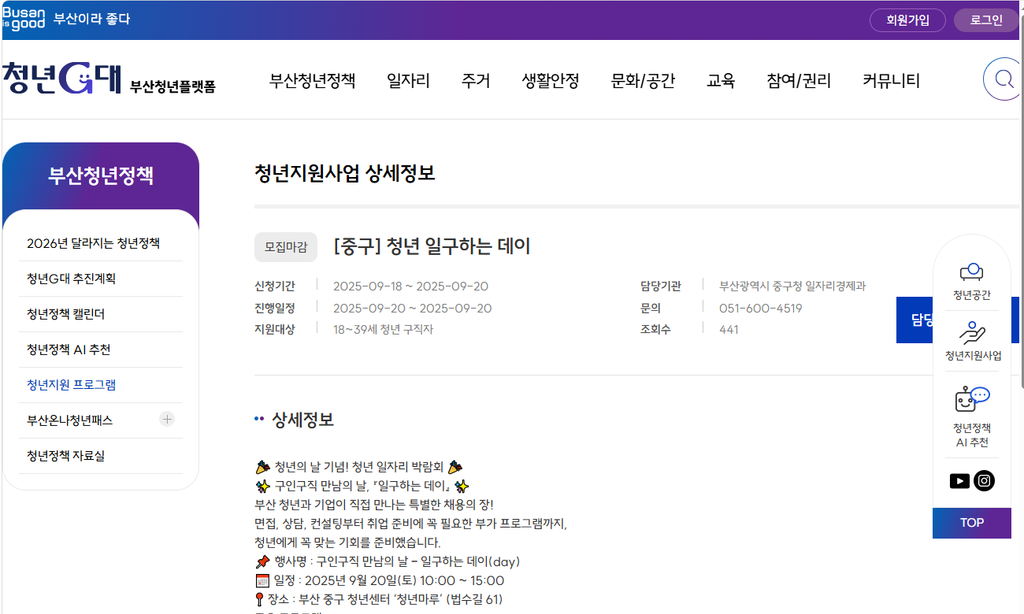Jump to page TOP button
1024x614 pixels.
point(972,523)
